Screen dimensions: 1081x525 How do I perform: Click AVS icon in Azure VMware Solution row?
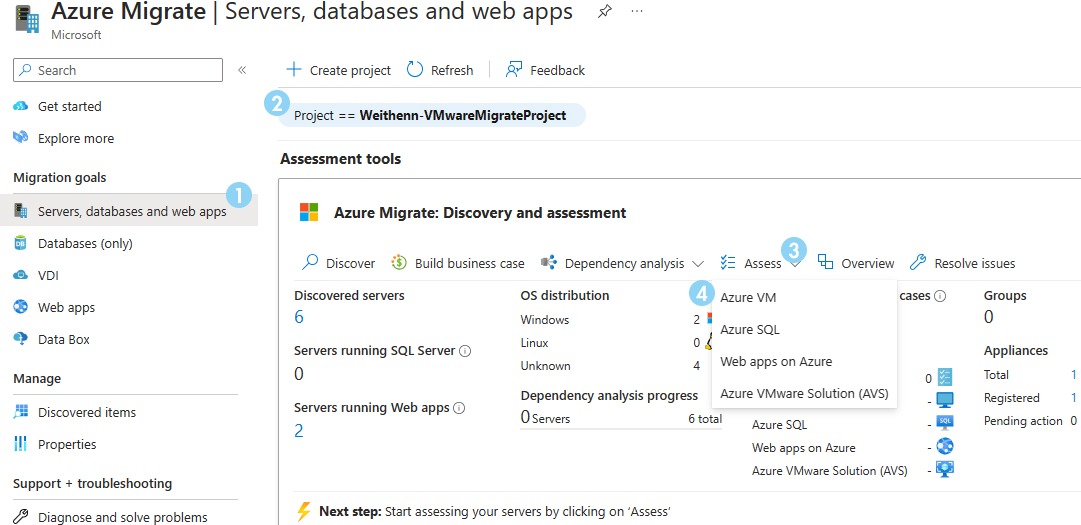[944, 469]
